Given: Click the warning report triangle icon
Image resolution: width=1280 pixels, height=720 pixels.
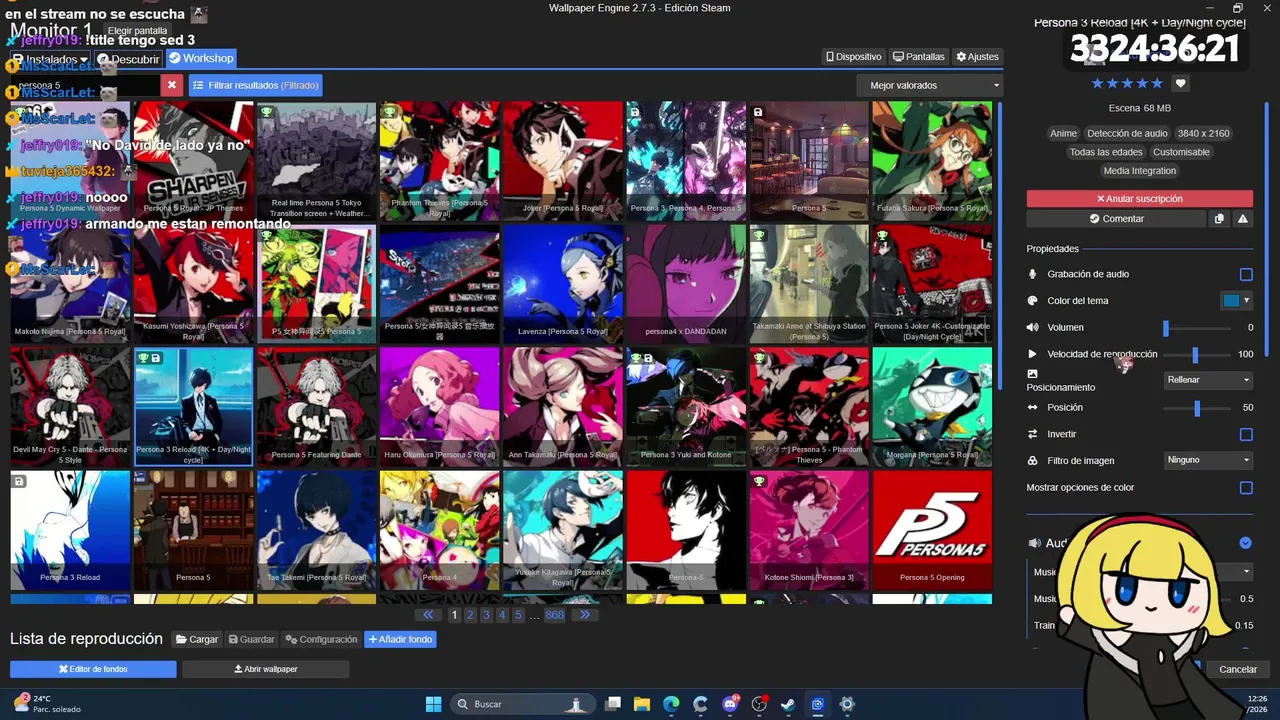Looking at the screenshot, I should [1242, 219].
